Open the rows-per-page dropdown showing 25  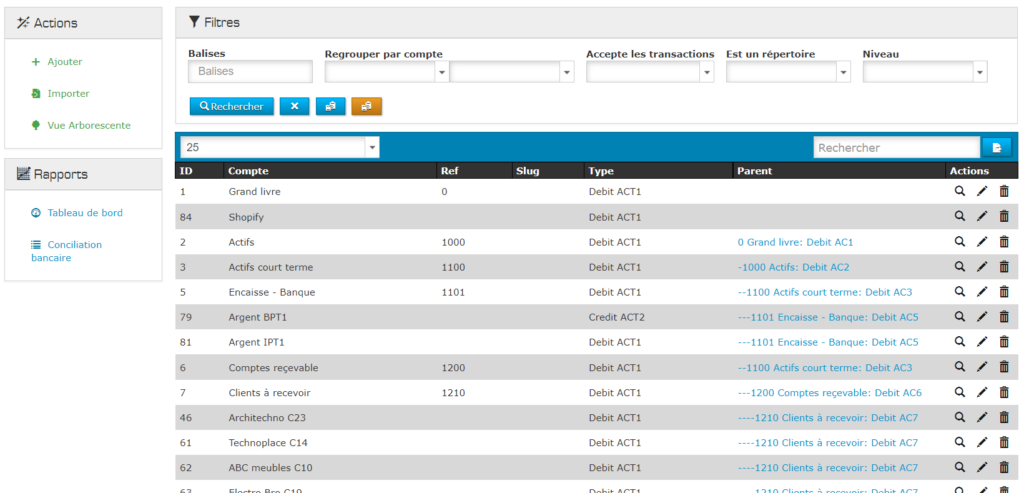(279, 147)
